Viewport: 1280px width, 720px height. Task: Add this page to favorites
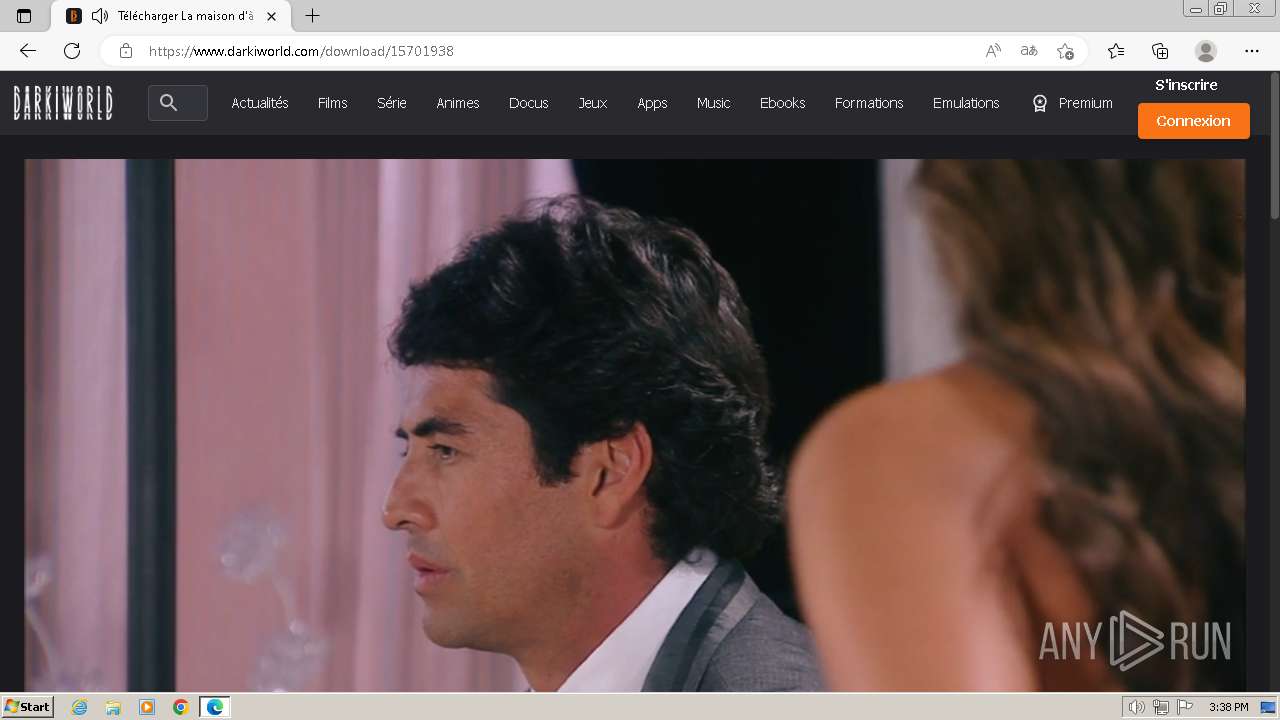[1065, 51]
